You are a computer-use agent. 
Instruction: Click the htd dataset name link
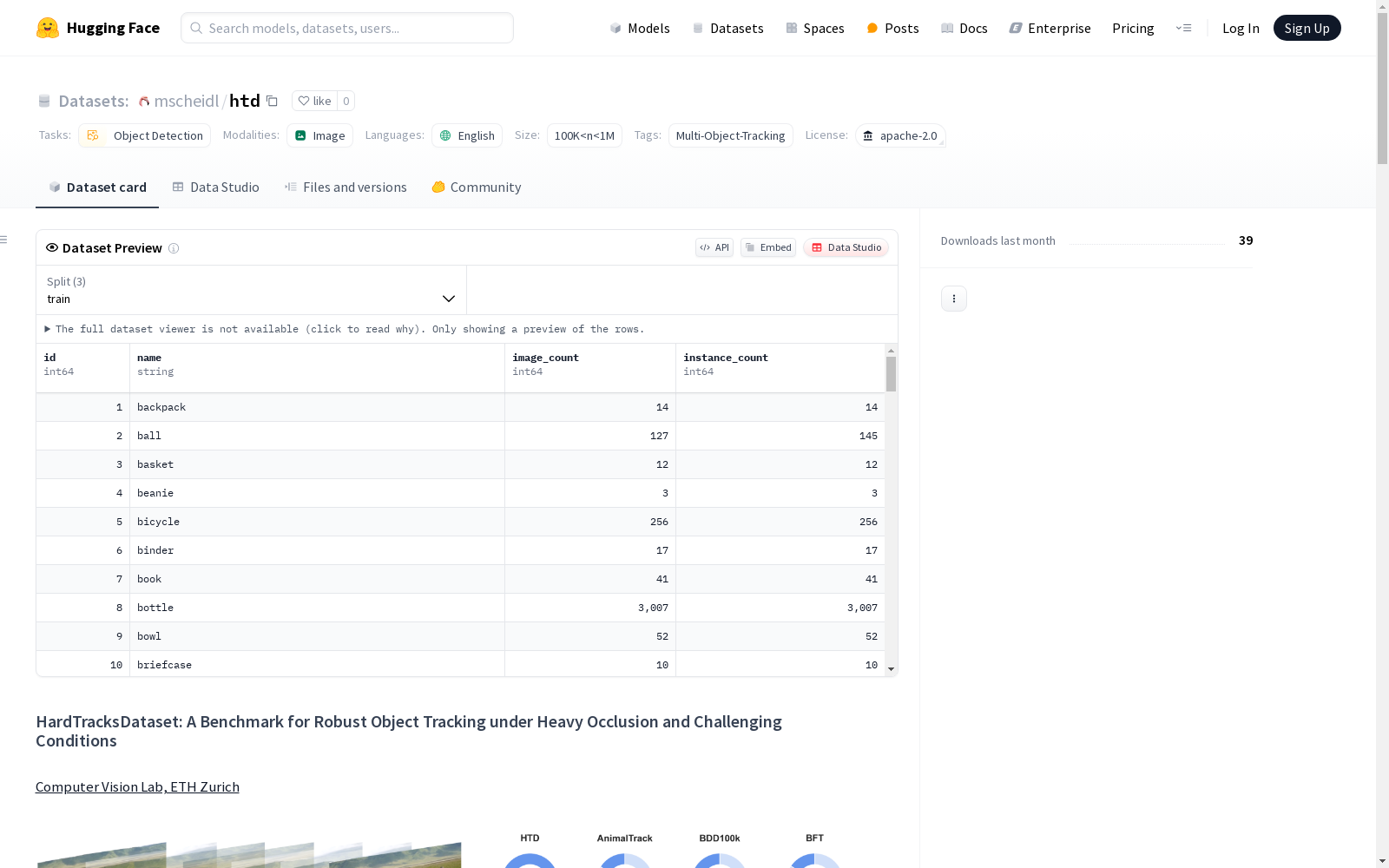tap(245, 101)
